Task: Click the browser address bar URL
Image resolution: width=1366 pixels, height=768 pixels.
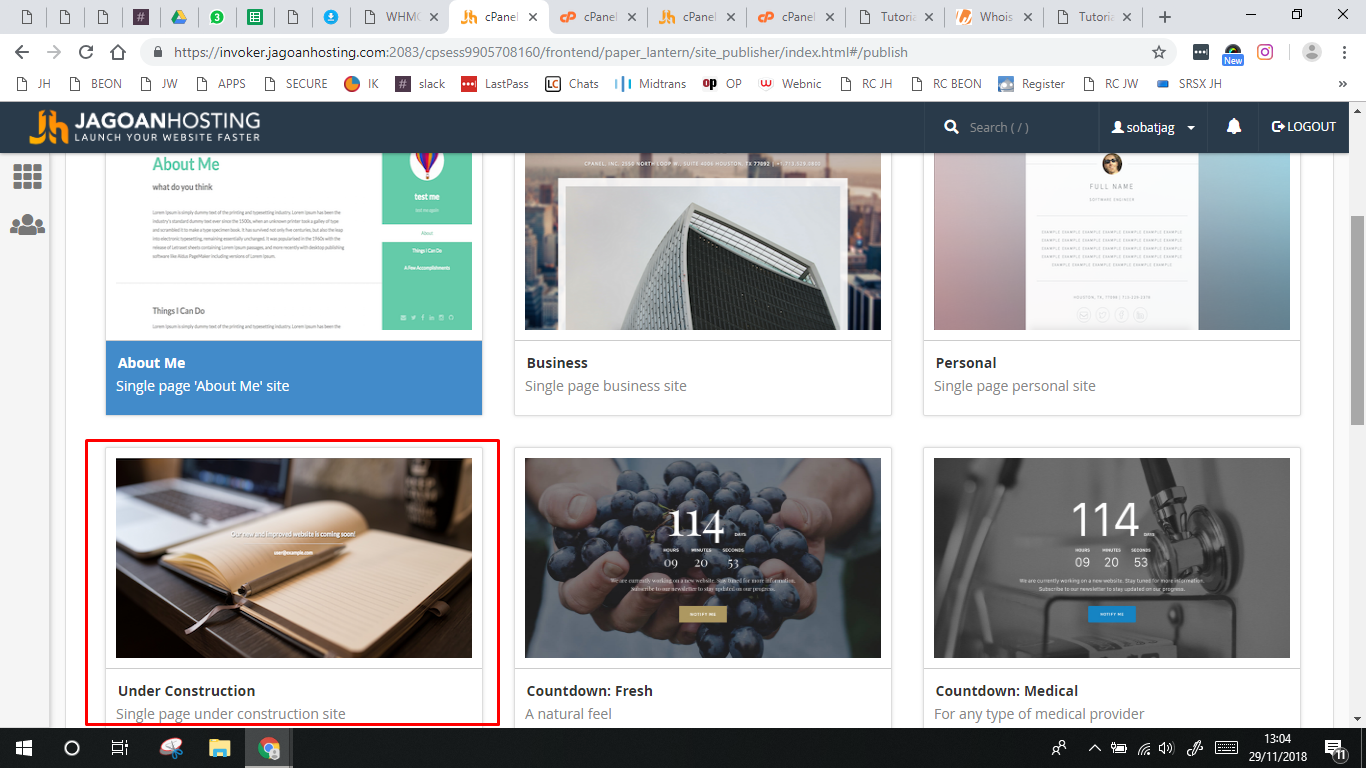Action: 540,53
